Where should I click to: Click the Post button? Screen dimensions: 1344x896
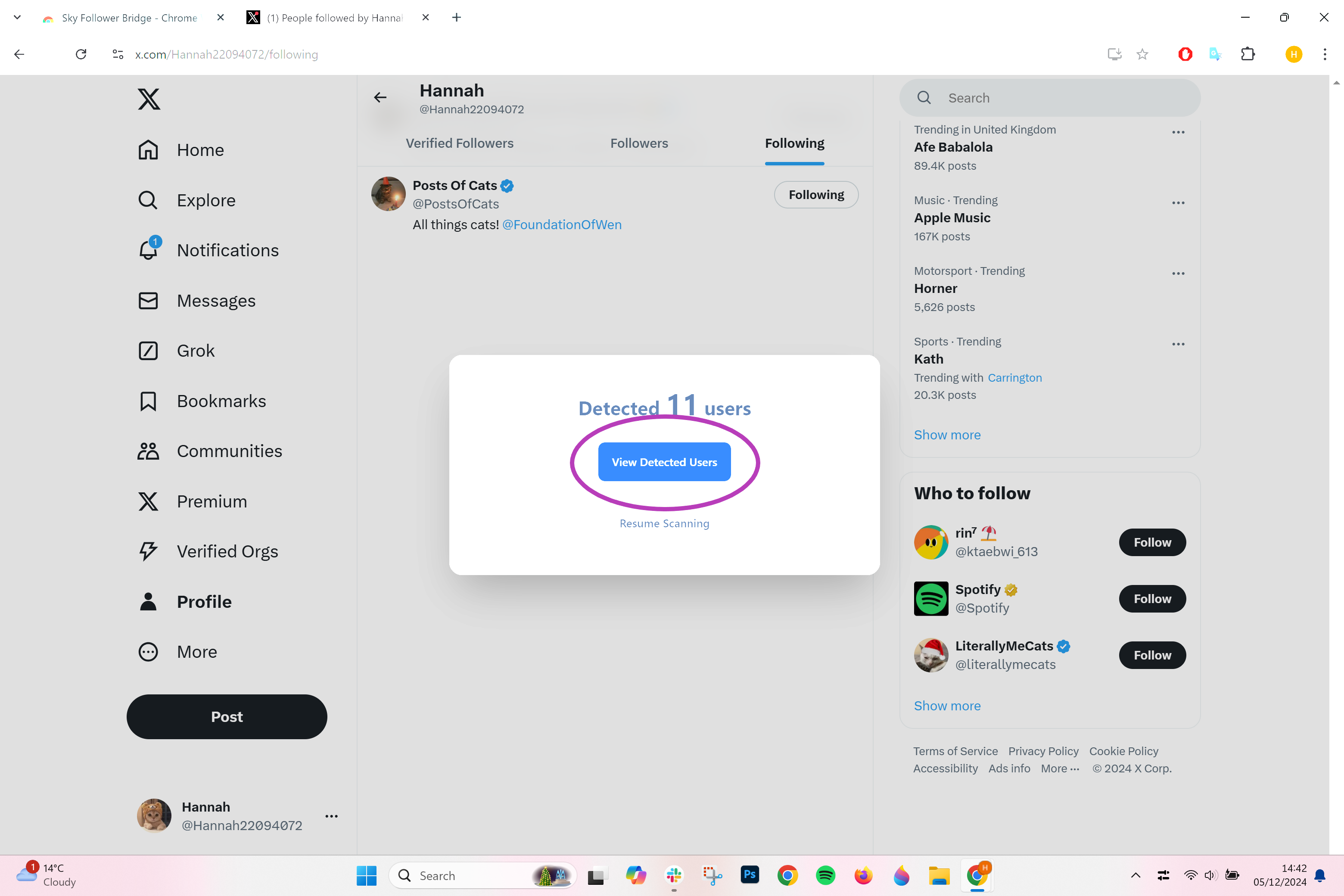click(x=227, y=716)
